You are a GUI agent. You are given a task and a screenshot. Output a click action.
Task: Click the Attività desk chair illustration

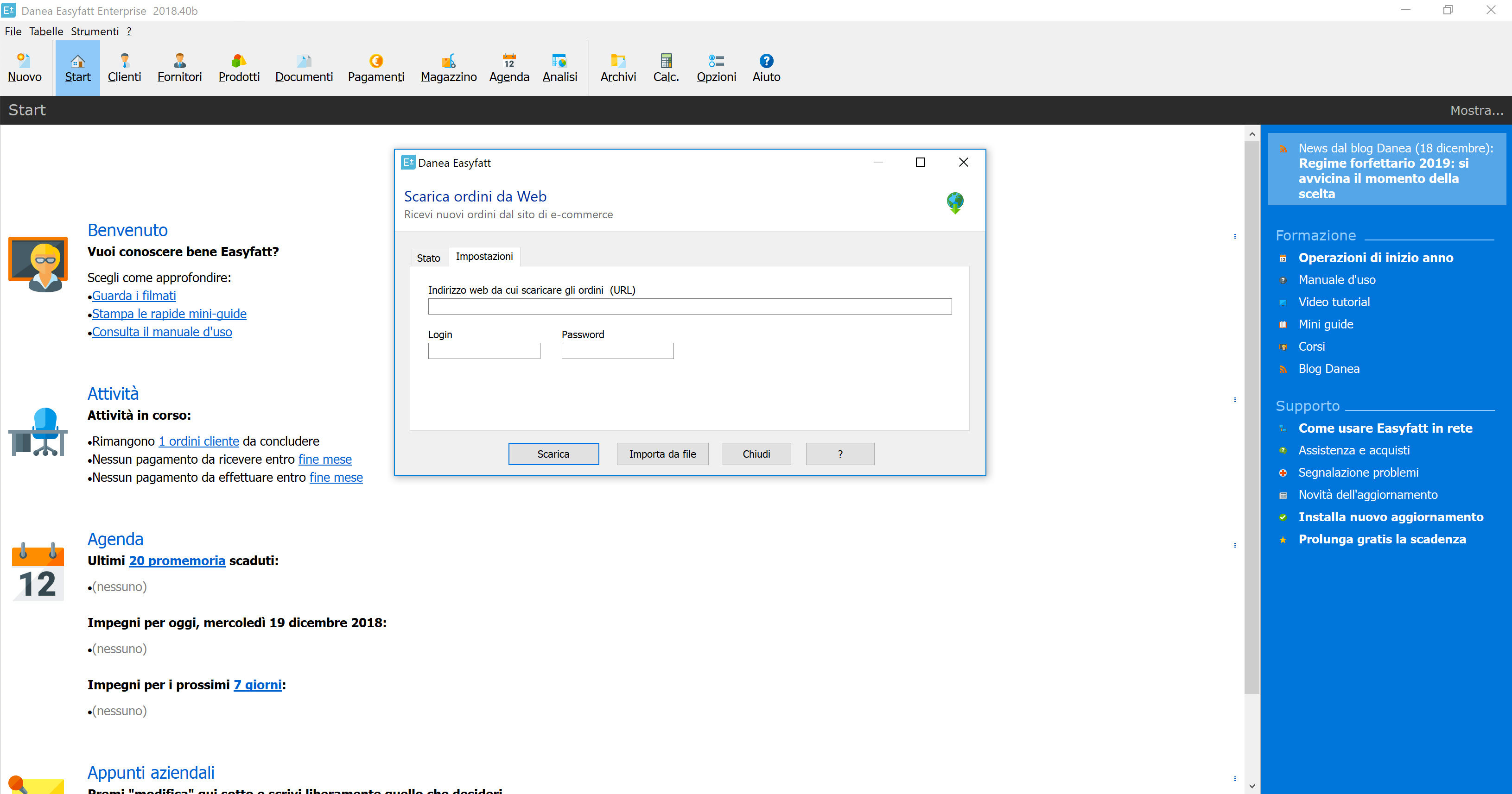click(x=38, y=432)
